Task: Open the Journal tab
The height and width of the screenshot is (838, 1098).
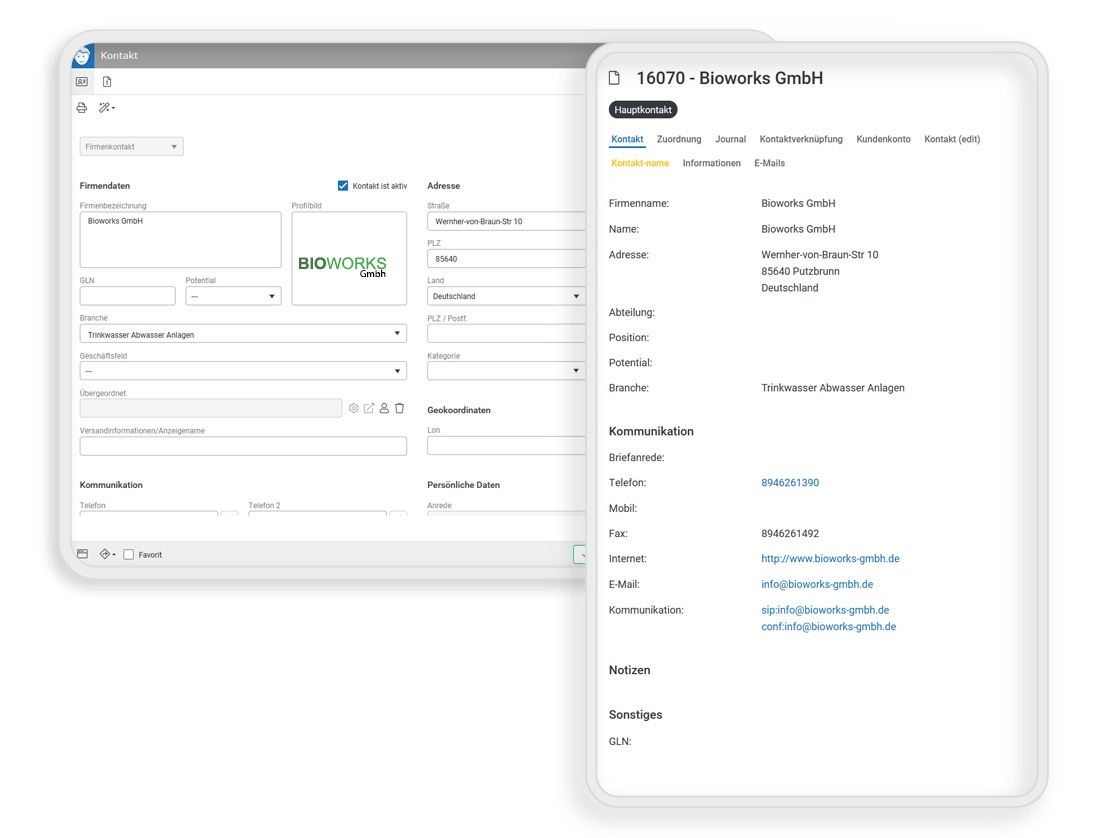Action: [730, 139]
